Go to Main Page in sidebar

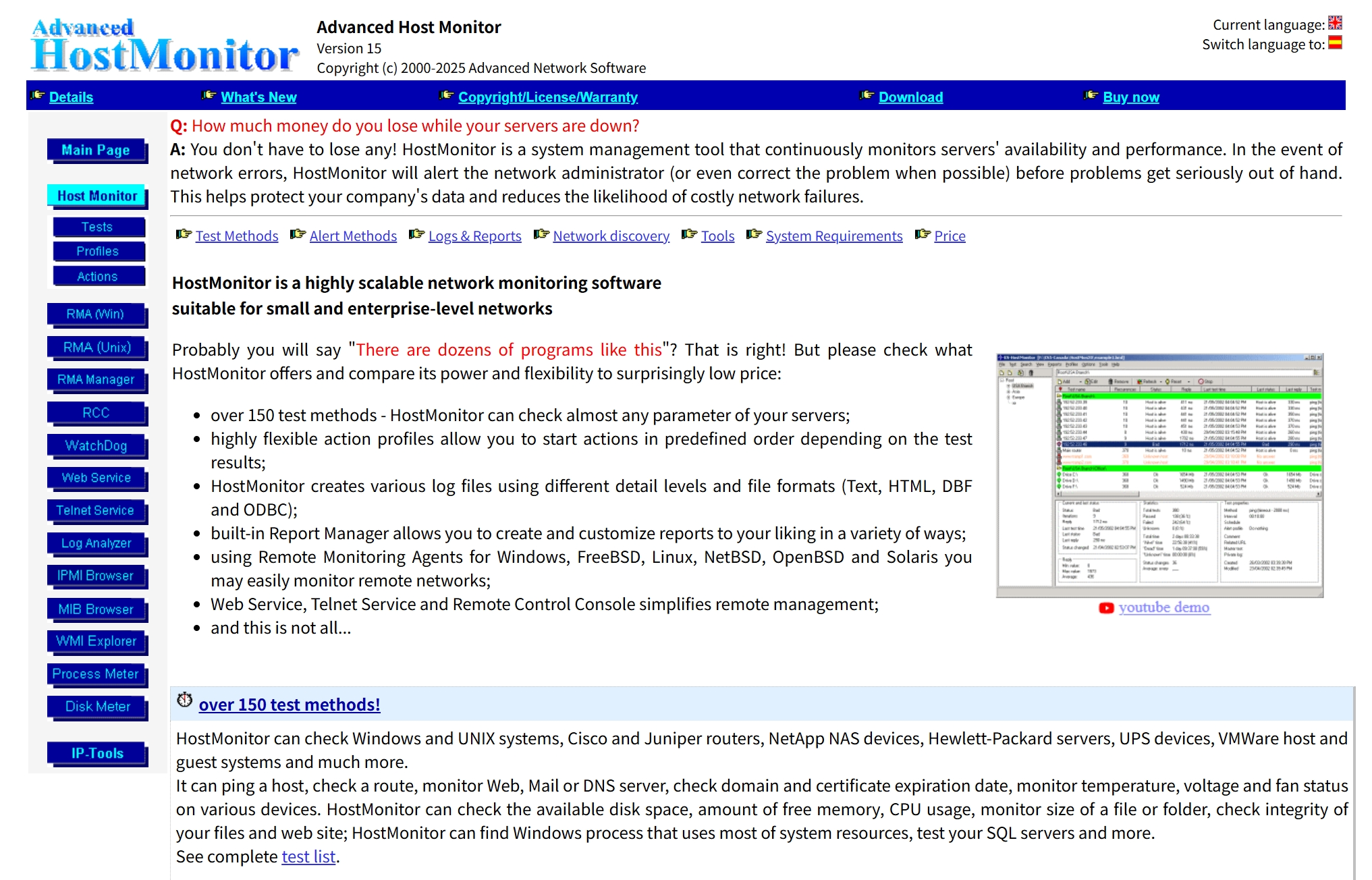click(97, 150)
